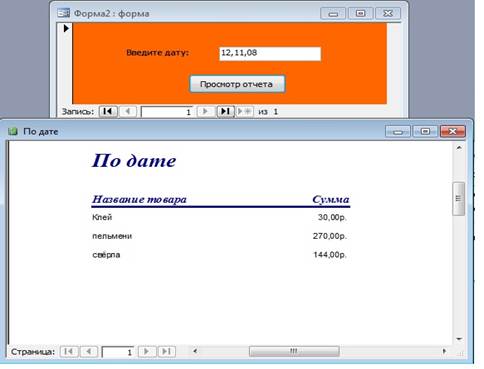The width and height of the screenshot is (484, 369).
Task: Click the 'Введите дату:' label
Action: [x=157, y=53]
